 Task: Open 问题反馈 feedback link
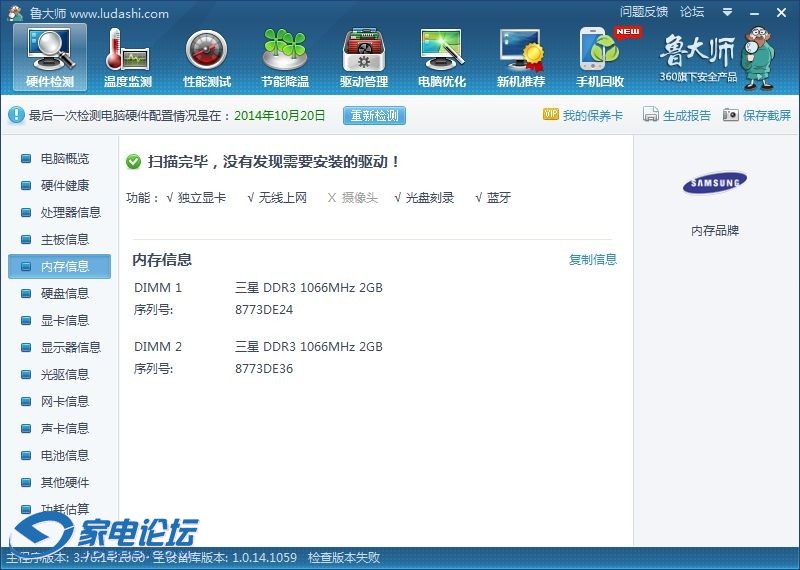(x=644, y=12)
